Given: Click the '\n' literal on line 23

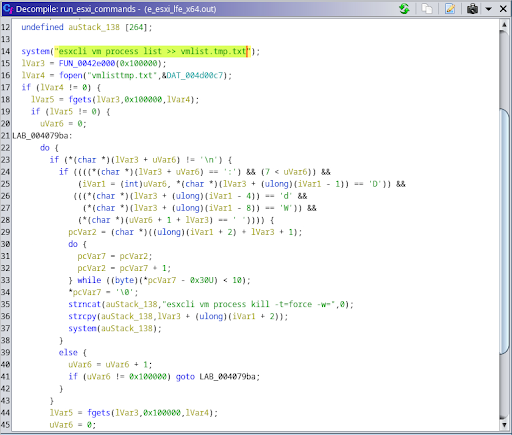Looking at the screenshot, I should [x=208, y=160].
